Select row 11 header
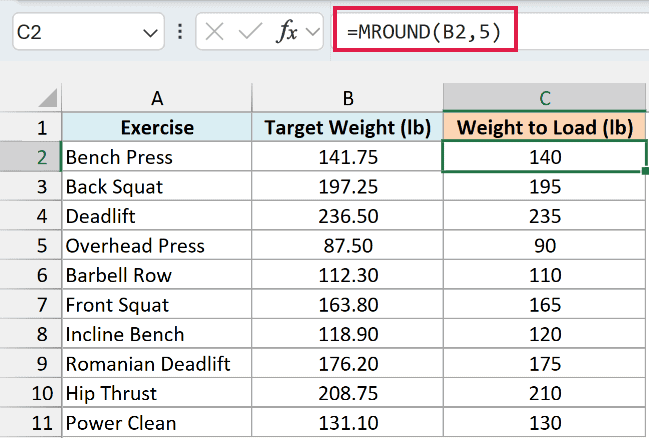The height and width of the screenshot is (438, 649). (31, 423)
